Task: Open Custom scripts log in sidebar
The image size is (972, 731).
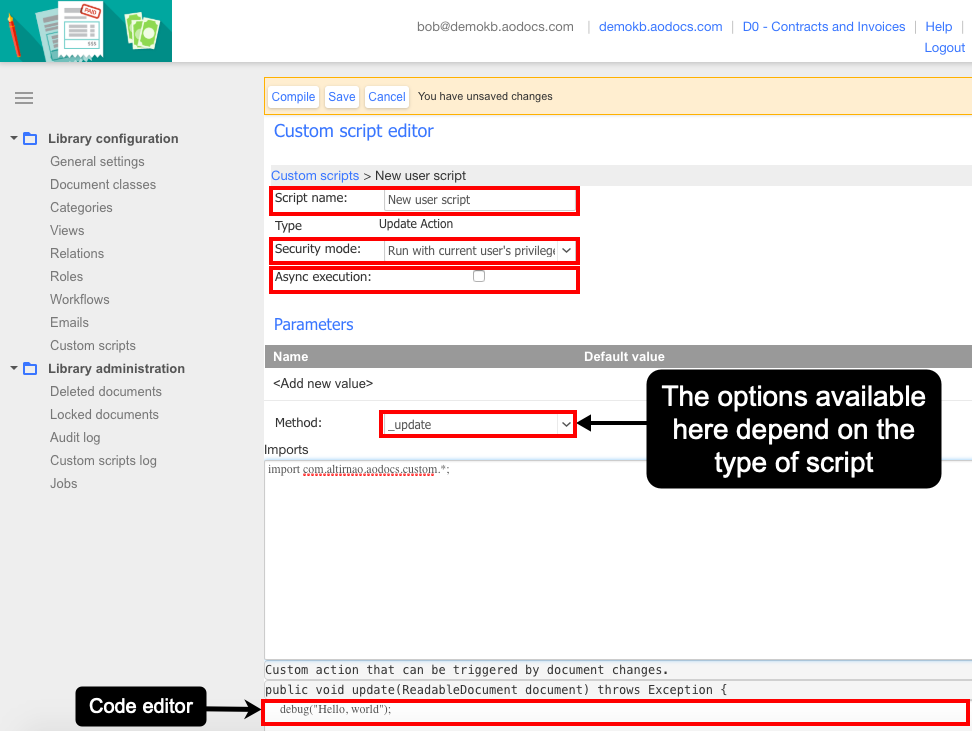Action: pyautogui.click(x=104, y=460)
